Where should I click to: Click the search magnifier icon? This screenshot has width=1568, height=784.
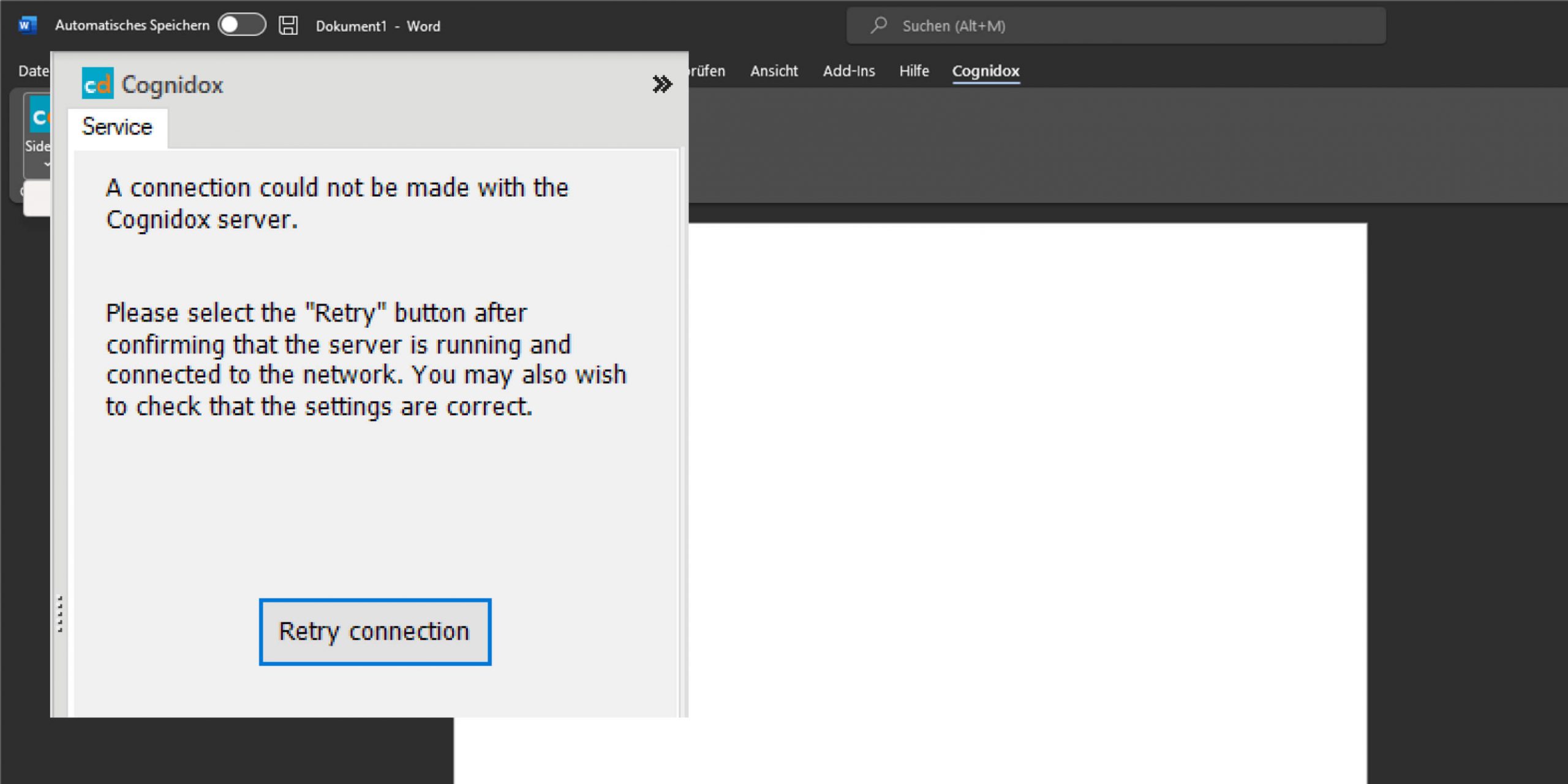[x=879, y=25]
